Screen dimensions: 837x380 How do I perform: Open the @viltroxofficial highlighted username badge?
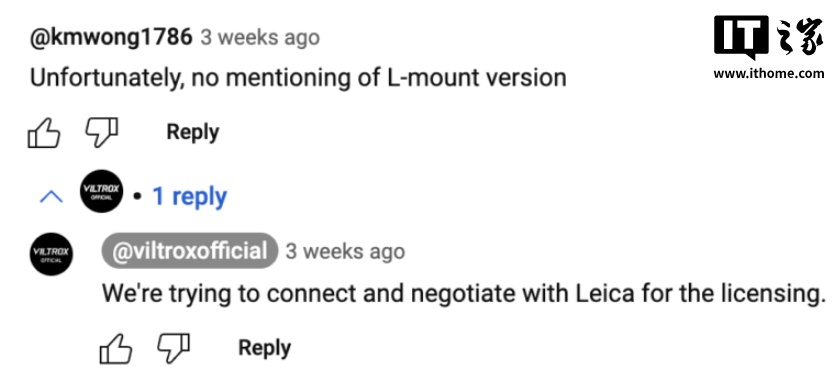(x=190, y=251)
